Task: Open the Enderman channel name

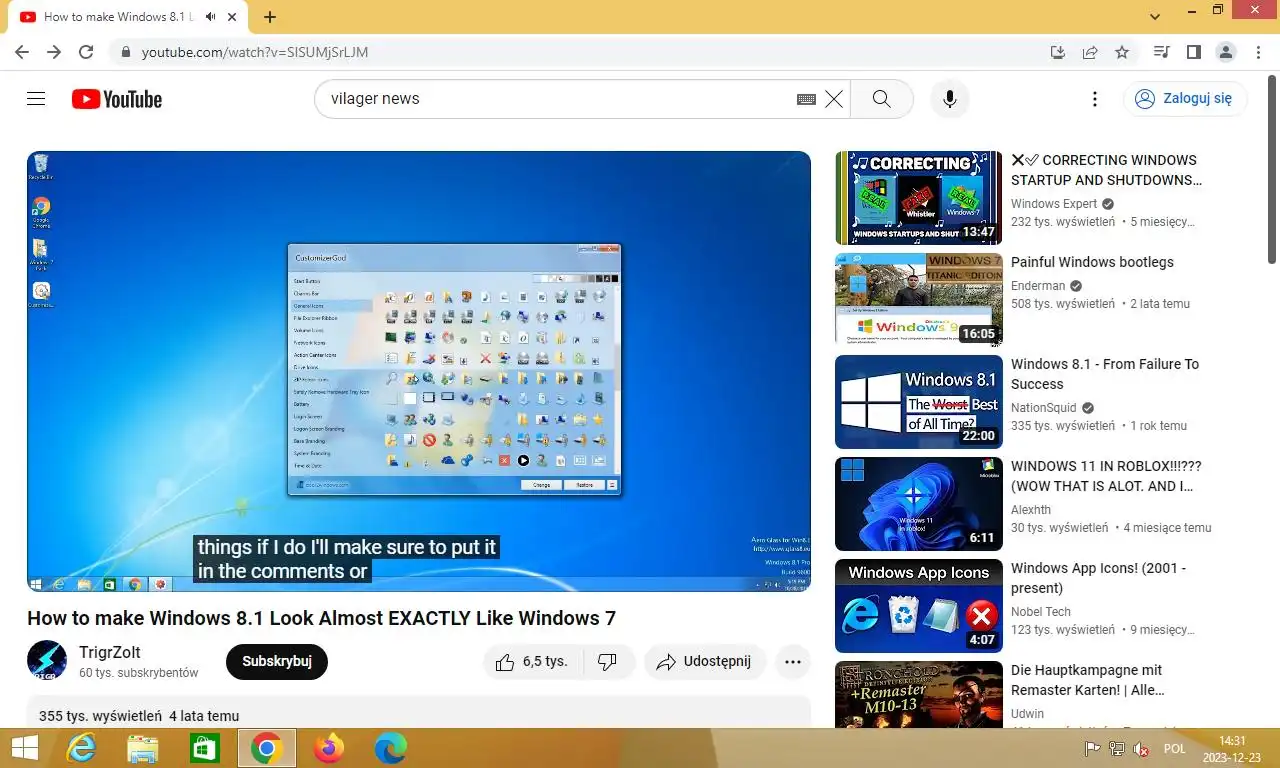Action: pyautogui.click(x=1040, y=286)
